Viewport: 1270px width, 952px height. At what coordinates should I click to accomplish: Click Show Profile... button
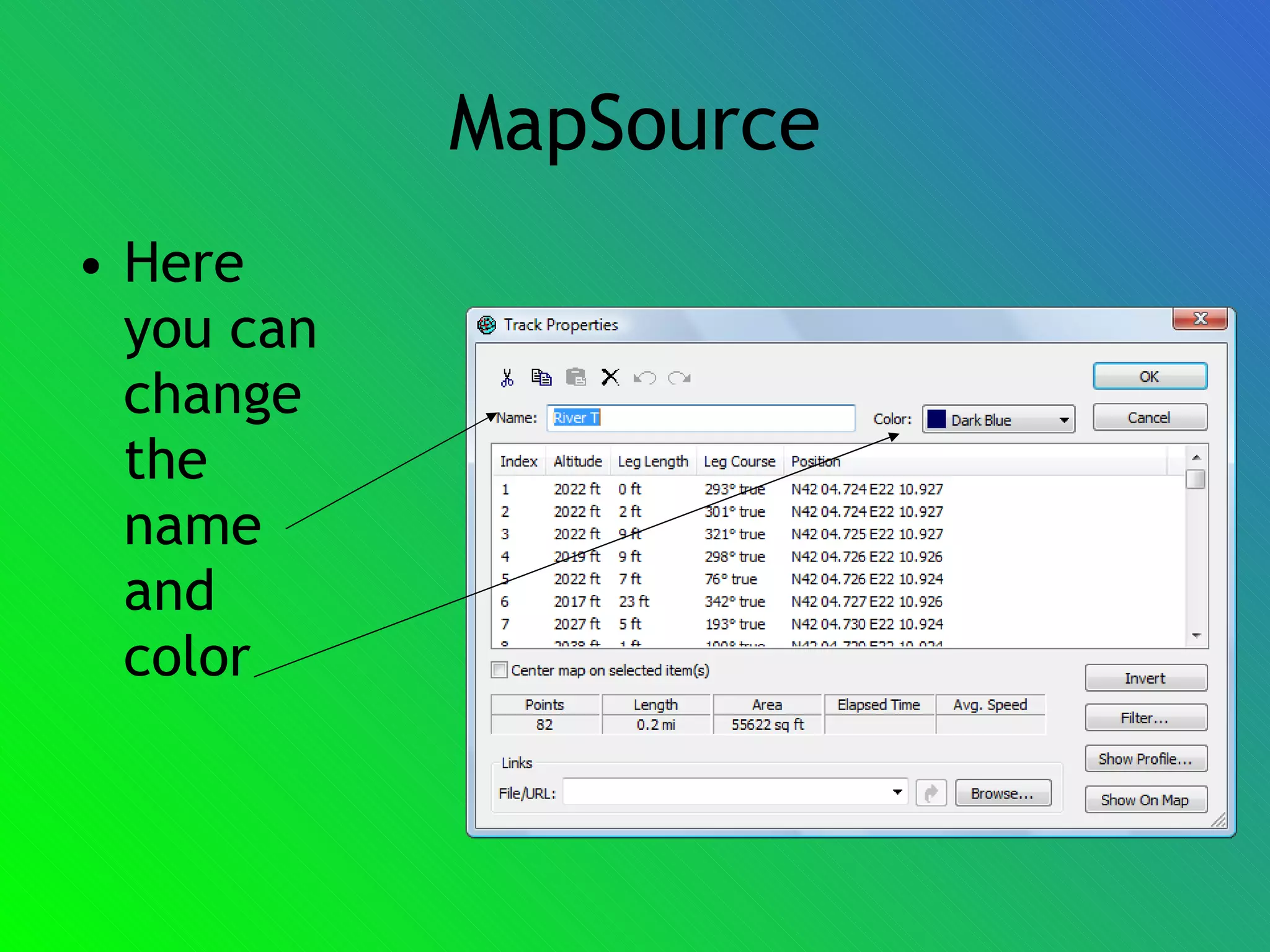1146,759
